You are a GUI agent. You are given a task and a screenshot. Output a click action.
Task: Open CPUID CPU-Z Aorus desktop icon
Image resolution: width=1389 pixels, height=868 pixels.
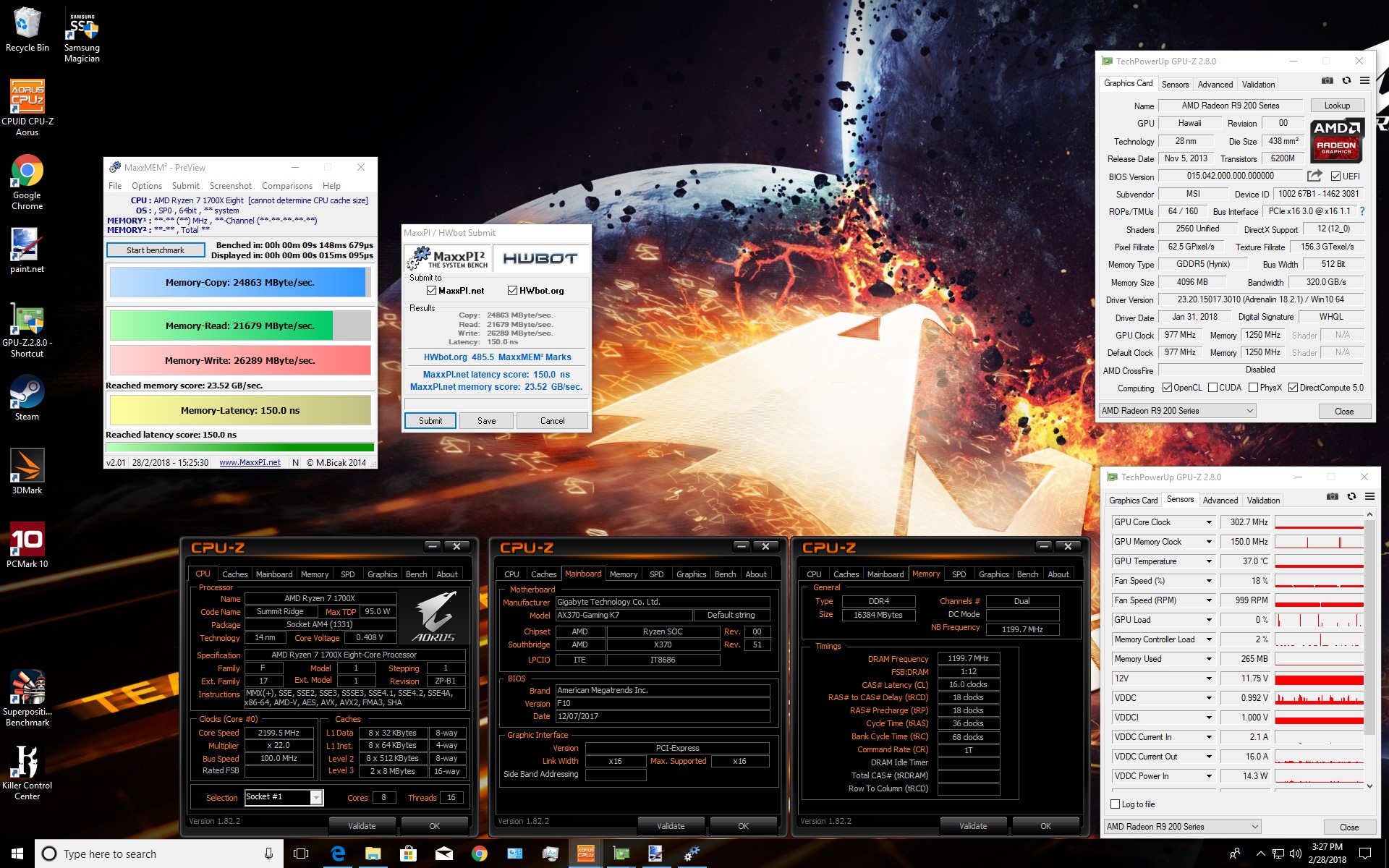27,107
